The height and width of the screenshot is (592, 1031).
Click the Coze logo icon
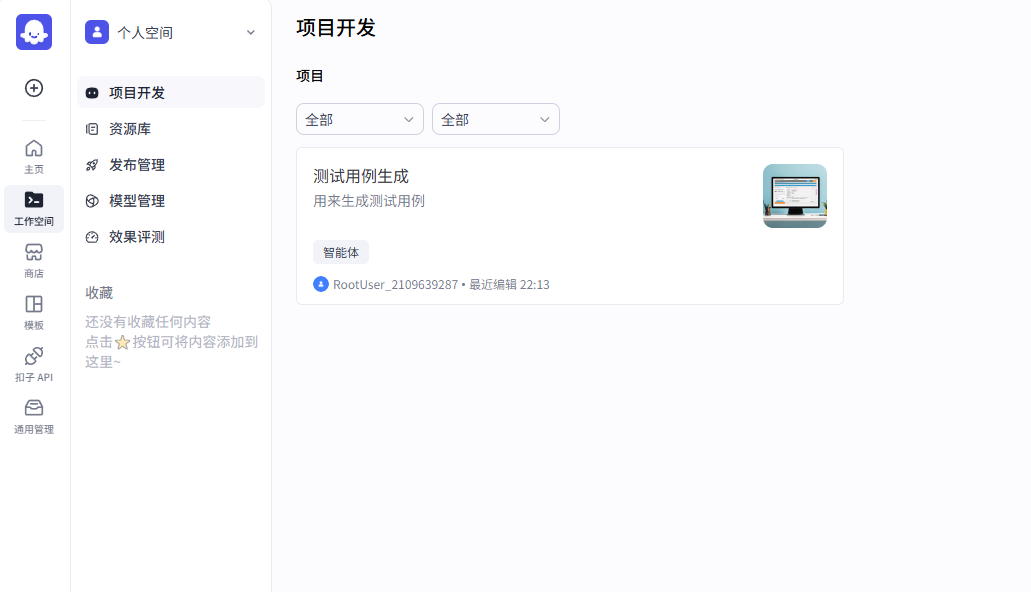[34, 32]
